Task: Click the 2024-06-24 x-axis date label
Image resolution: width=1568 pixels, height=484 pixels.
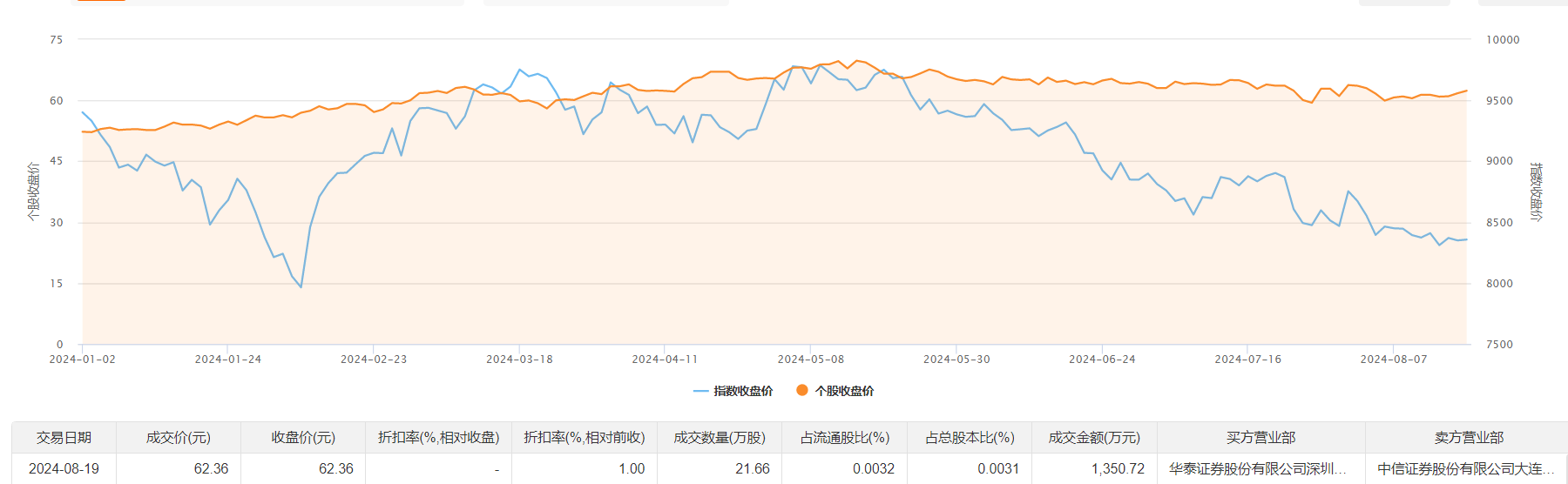Action: click(1102, 359)
